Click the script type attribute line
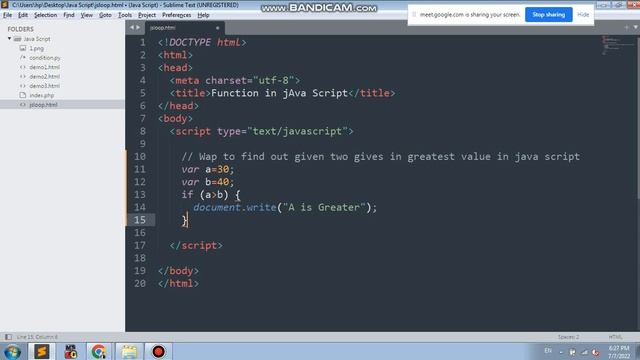Screen dimensions: 640x360 click(x=261, y=131)
